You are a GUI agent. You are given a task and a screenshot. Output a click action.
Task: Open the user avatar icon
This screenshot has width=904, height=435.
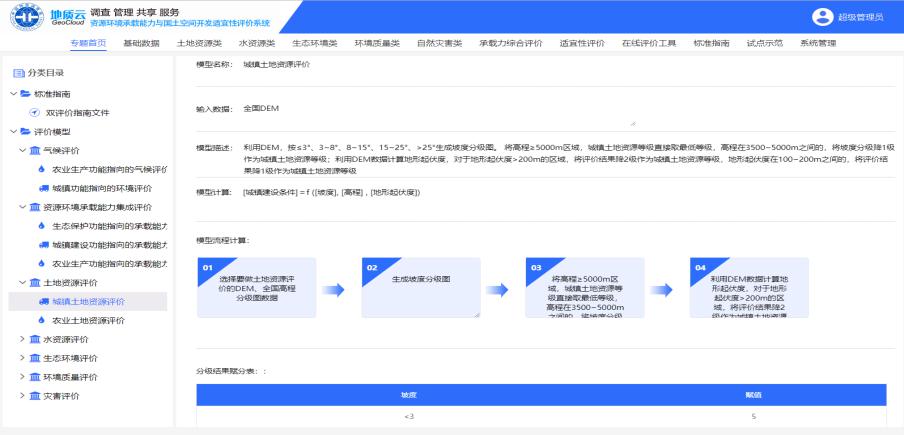[x=823, y=17]
